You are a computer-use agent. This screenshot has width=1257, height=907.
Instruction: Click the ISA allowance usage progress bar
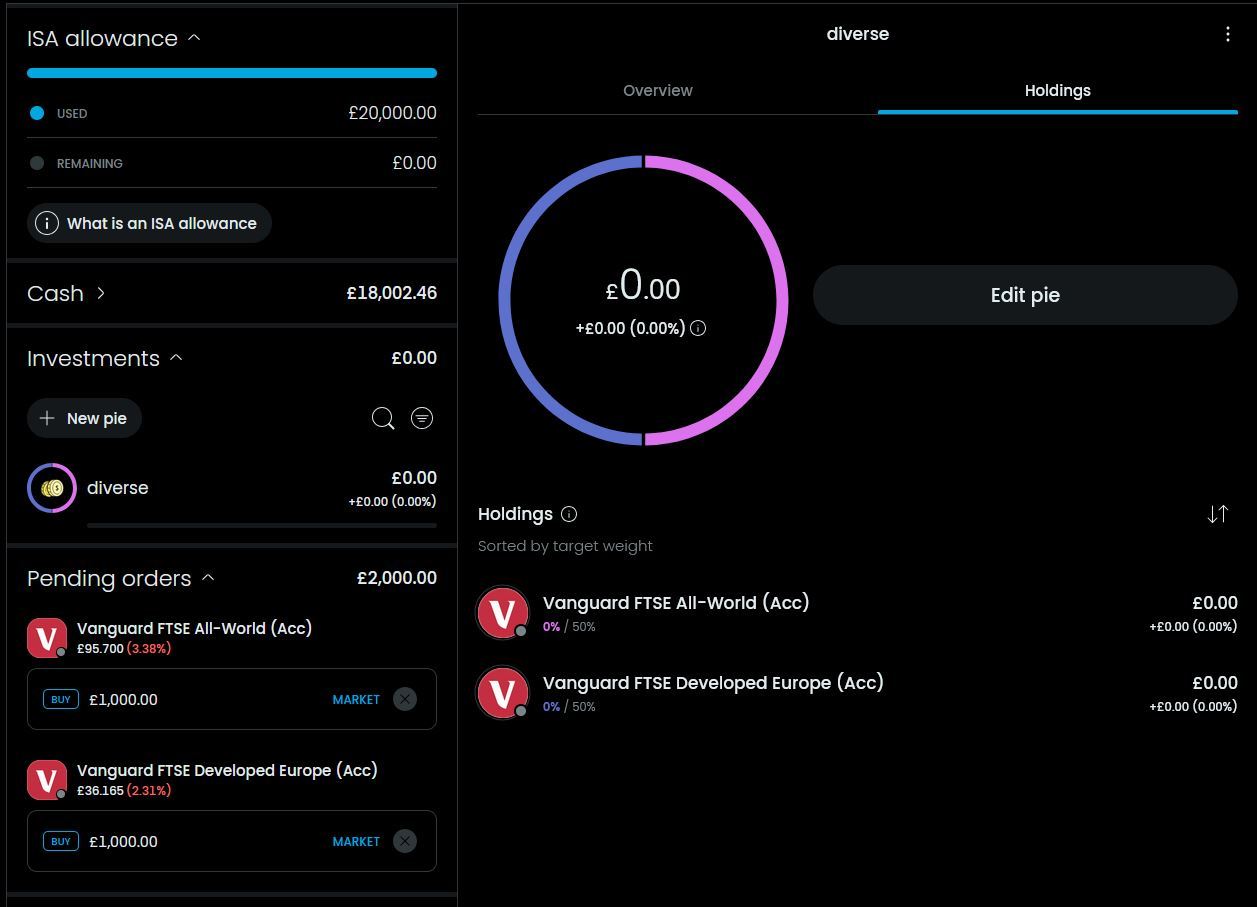[232, 73]
